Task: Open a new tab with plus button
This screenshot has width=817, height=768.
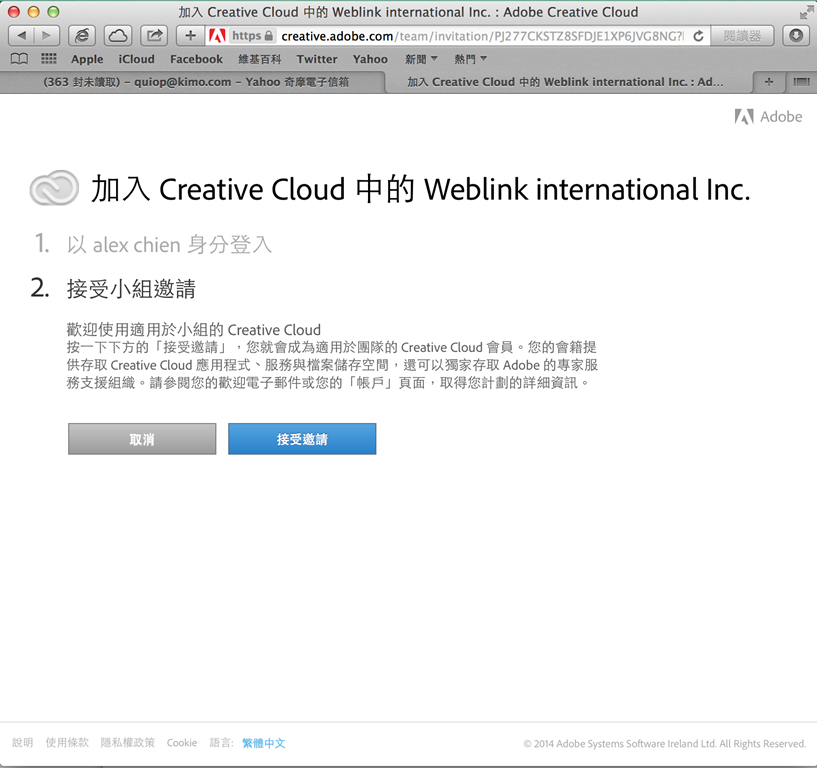Action: coord(769,81)
